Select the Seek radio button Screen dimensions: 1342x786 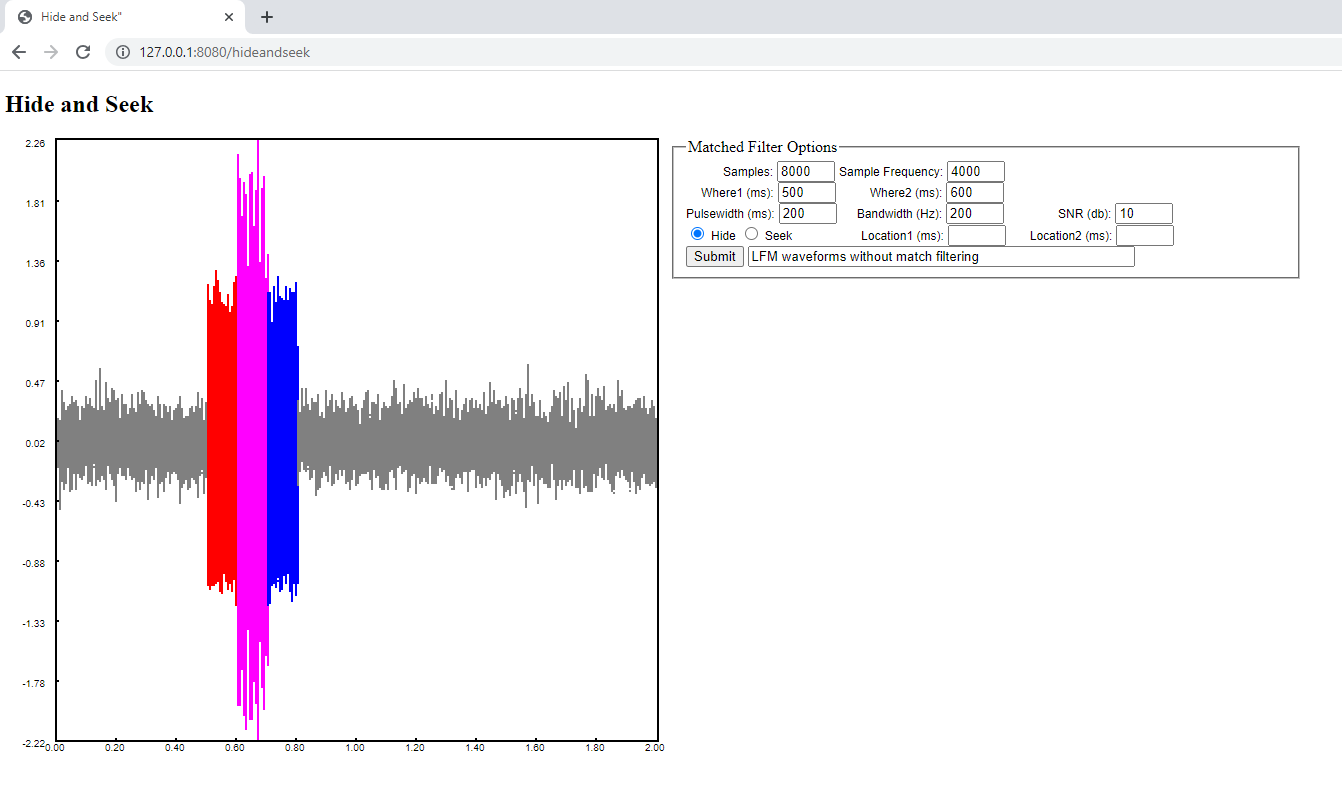click(x=751, y=234)
